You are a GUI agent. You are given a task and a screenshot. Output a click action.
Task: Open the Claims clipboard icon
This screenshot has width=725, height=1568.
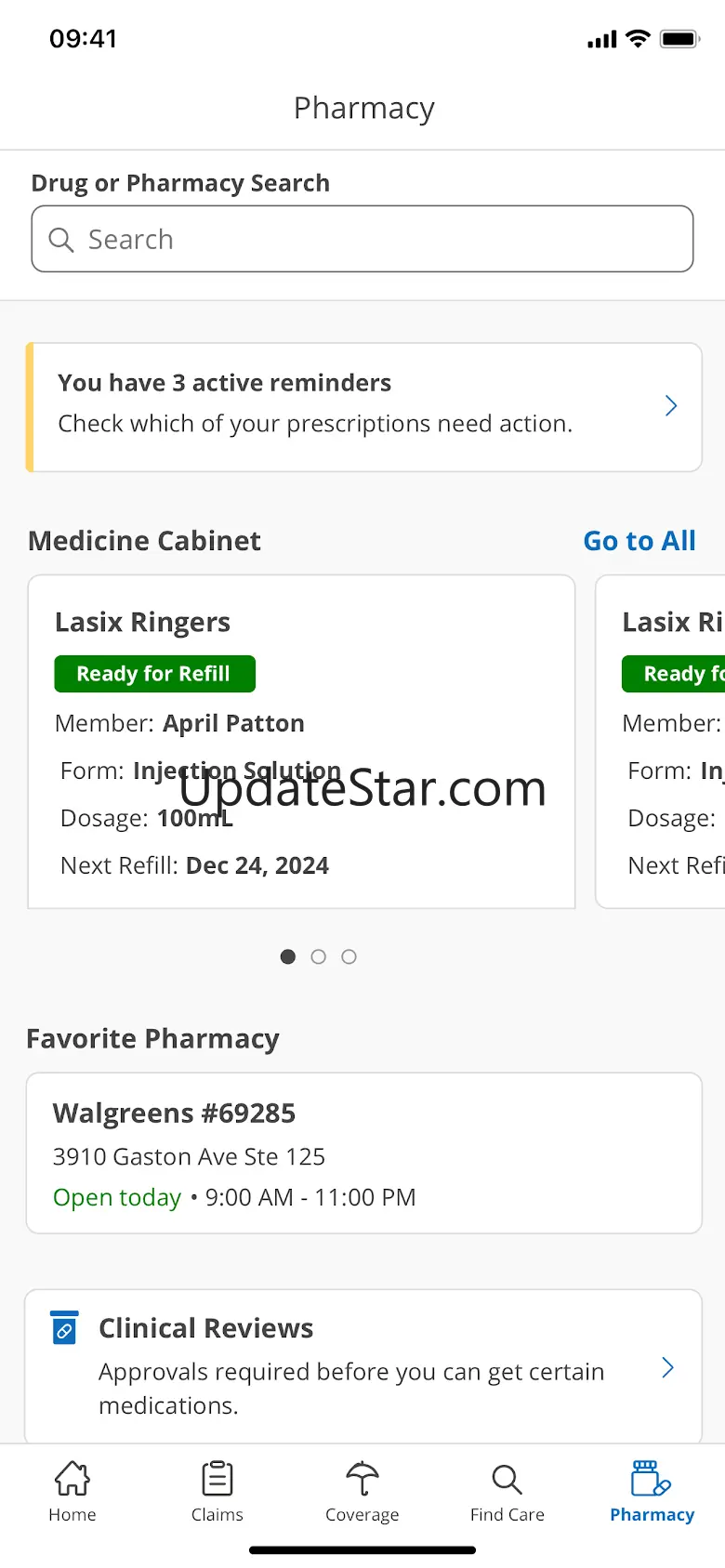[217, 1478]
